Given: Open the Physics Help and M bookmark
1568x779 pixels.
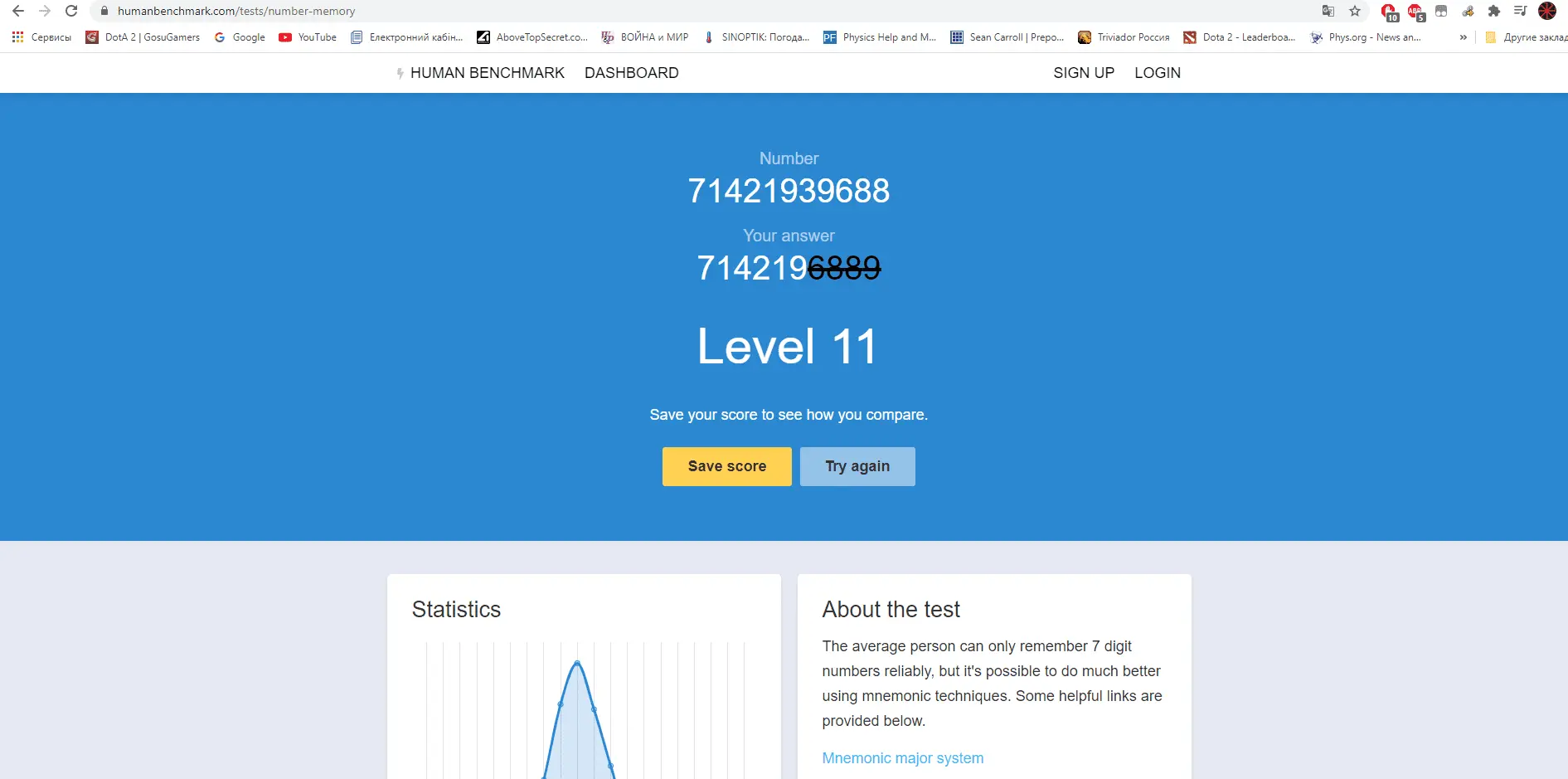Looking at the screenshot, I should [x=880, y=37].
